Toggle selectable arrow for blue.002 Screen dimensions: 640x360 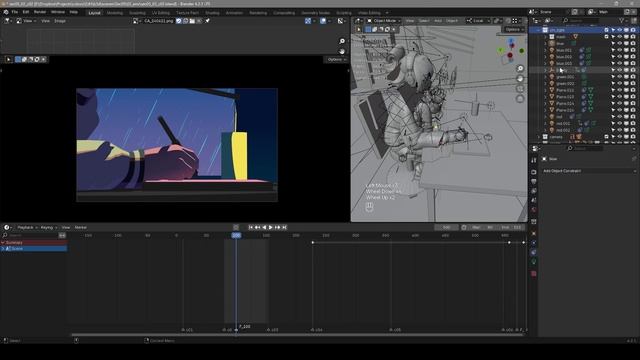pyautogui.click(x=613, y=57)
